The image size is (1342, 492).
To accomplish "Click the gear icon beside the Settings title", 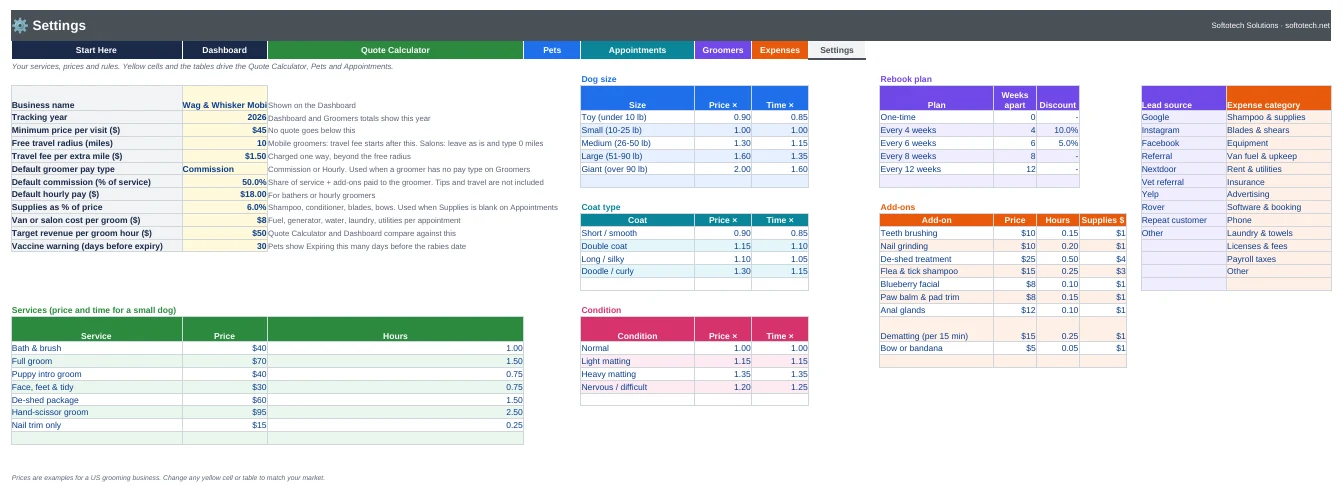I will [20, 25].
